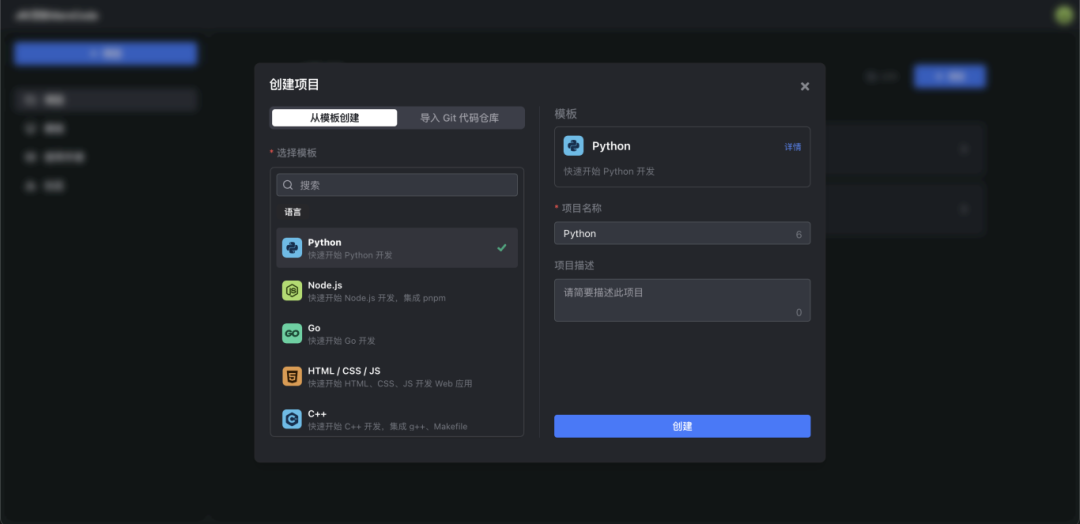Click user avatar in top right corner

[x=1063, y=15]
